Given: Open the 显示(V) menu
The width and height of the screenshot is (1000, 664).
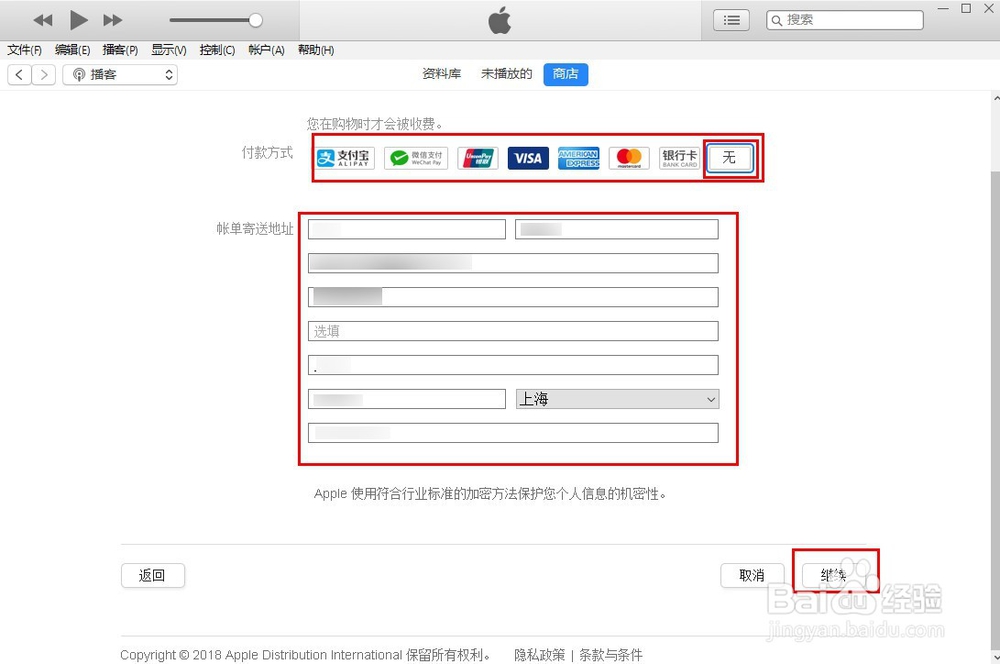Looking at the screenshot, I should [x=169, y=50].
